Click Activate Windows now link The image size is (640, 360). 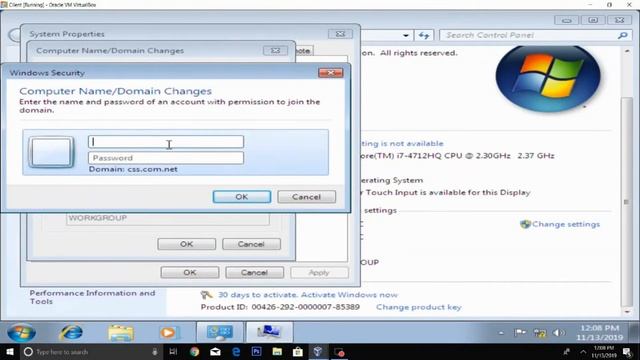click(349, 295)
